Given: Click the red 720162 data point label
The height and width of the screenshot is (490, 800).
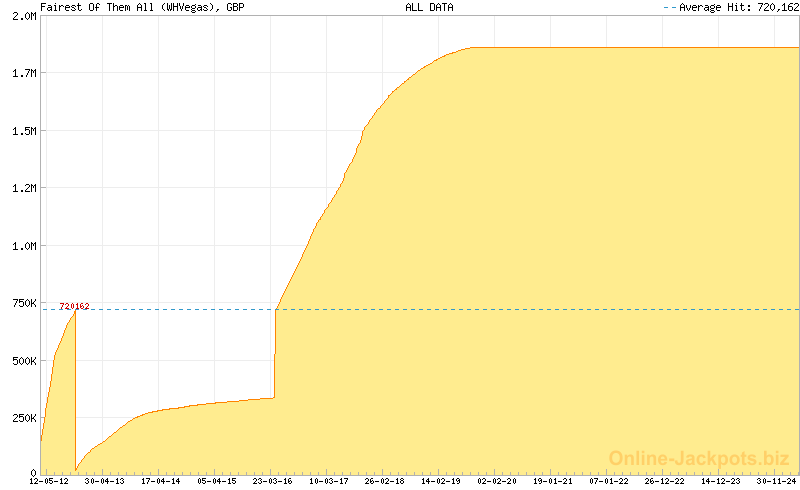Looking at the screenshot, I should click(74, 306).
